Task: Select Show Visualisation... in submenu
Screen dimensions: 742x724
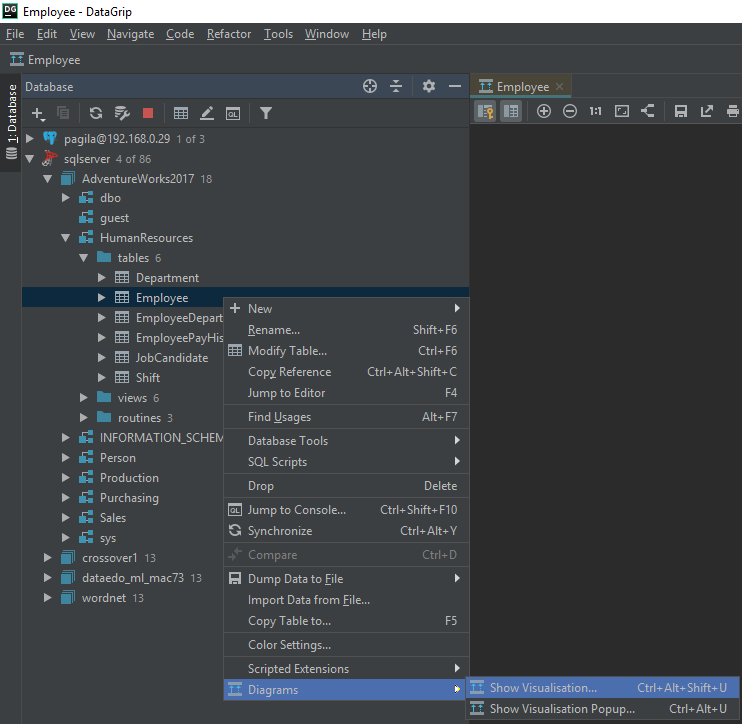Action: pyautogui.click(x=543, y=688)
